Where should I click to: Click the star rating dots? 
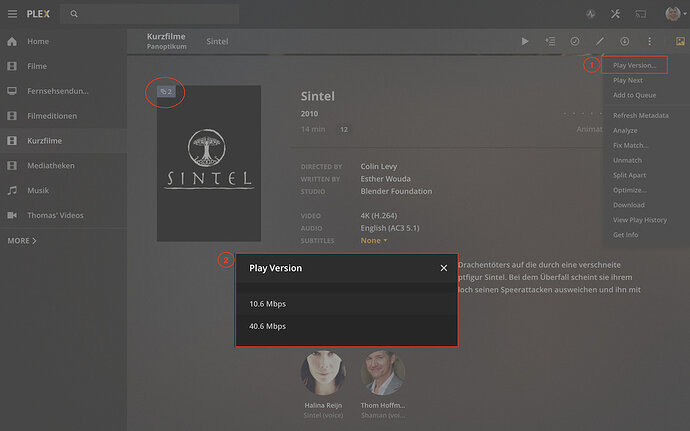pyautogui.click(x=583, y=114)
